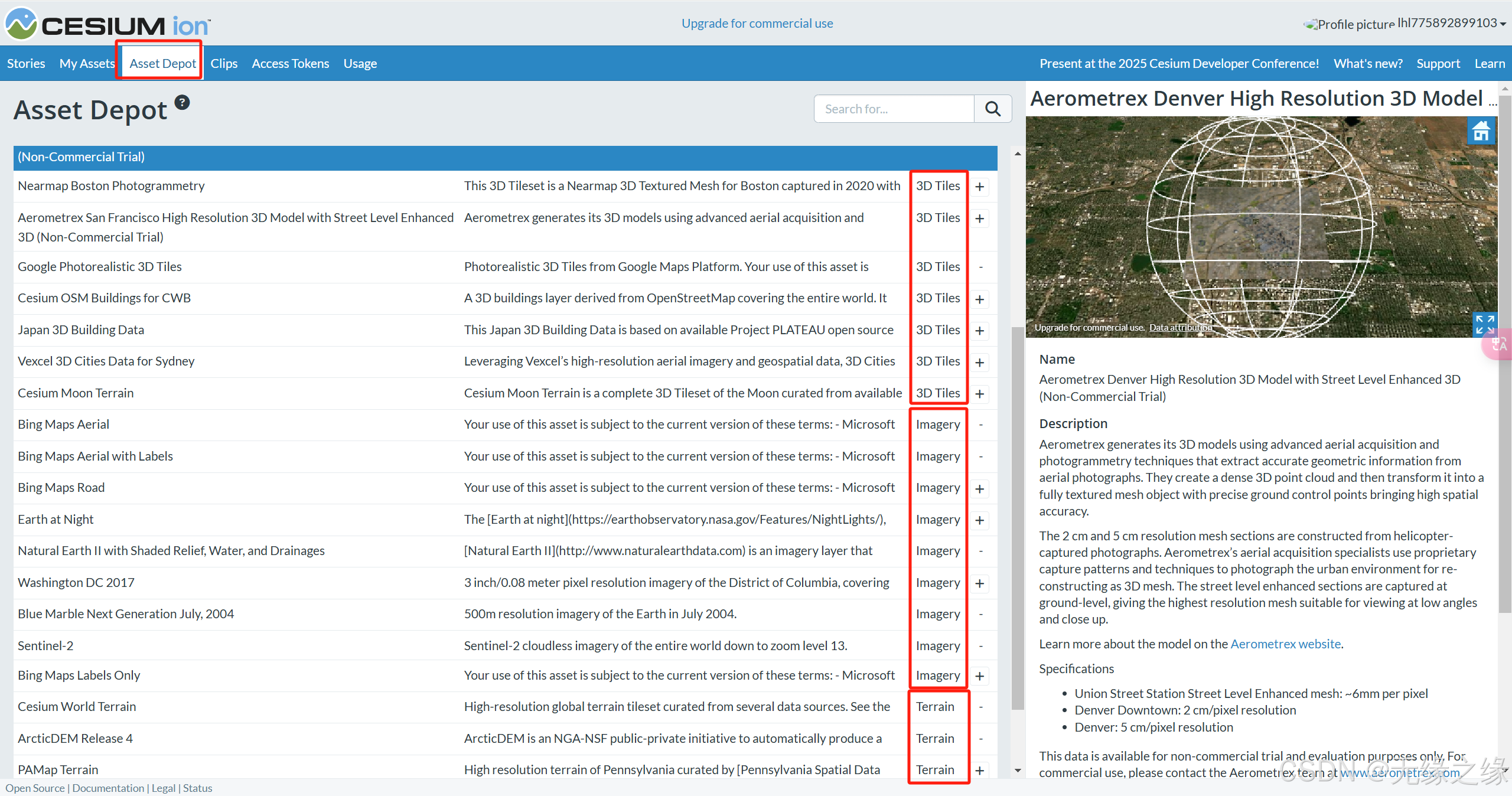Add PAMap Terrain with plus icon
The width and height of the screenshot is (1512, 796).
point(980,771)
